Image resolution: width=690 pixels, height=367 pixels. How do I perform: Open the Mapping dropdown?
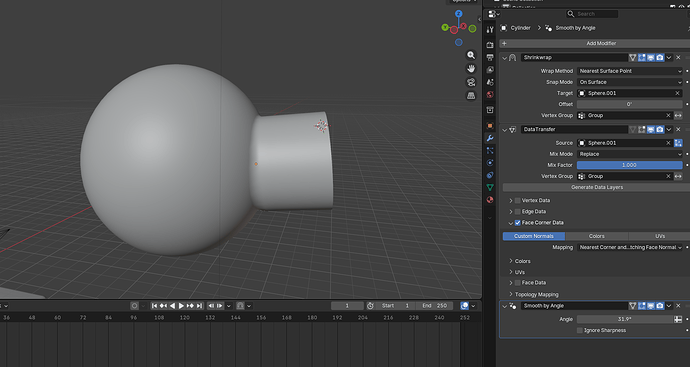tap(630, 247)
